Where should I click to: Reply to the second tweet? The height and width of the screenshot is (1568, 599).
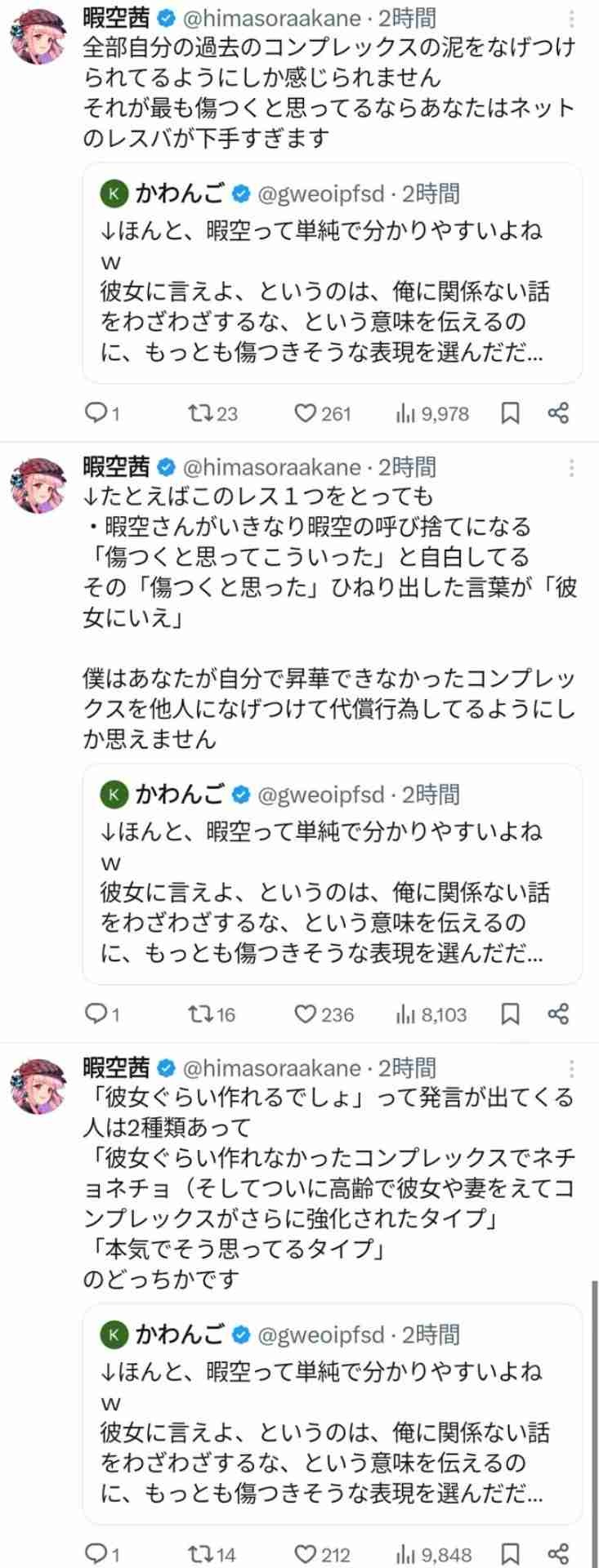point(96,1014)
